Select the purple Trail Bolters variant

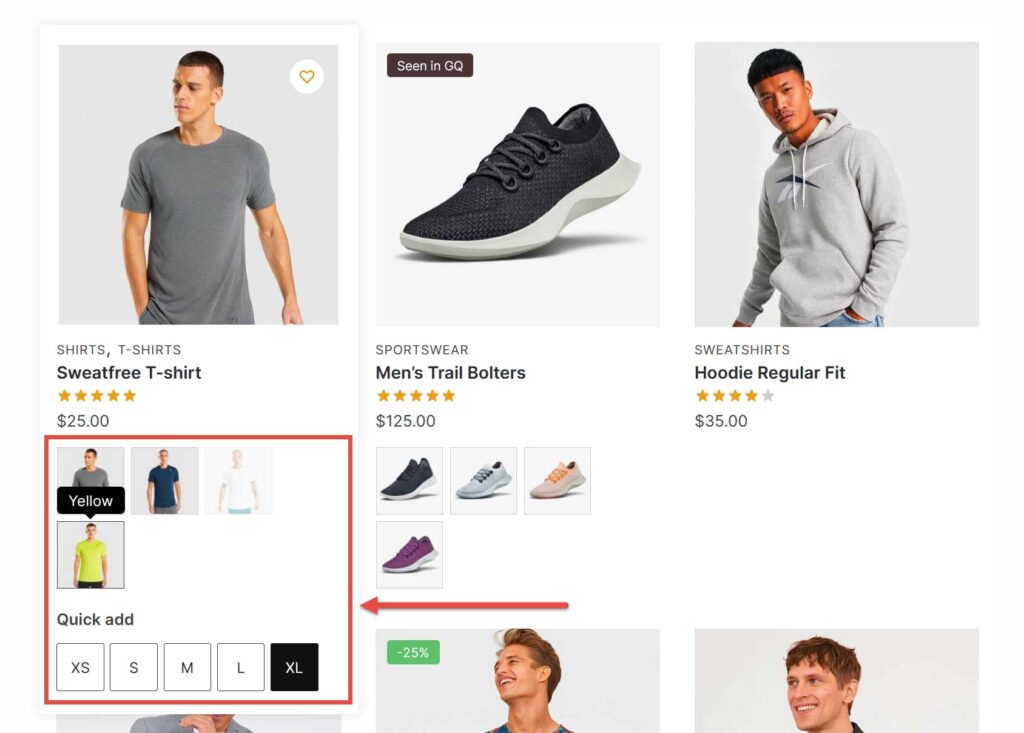tap(409, 554)
